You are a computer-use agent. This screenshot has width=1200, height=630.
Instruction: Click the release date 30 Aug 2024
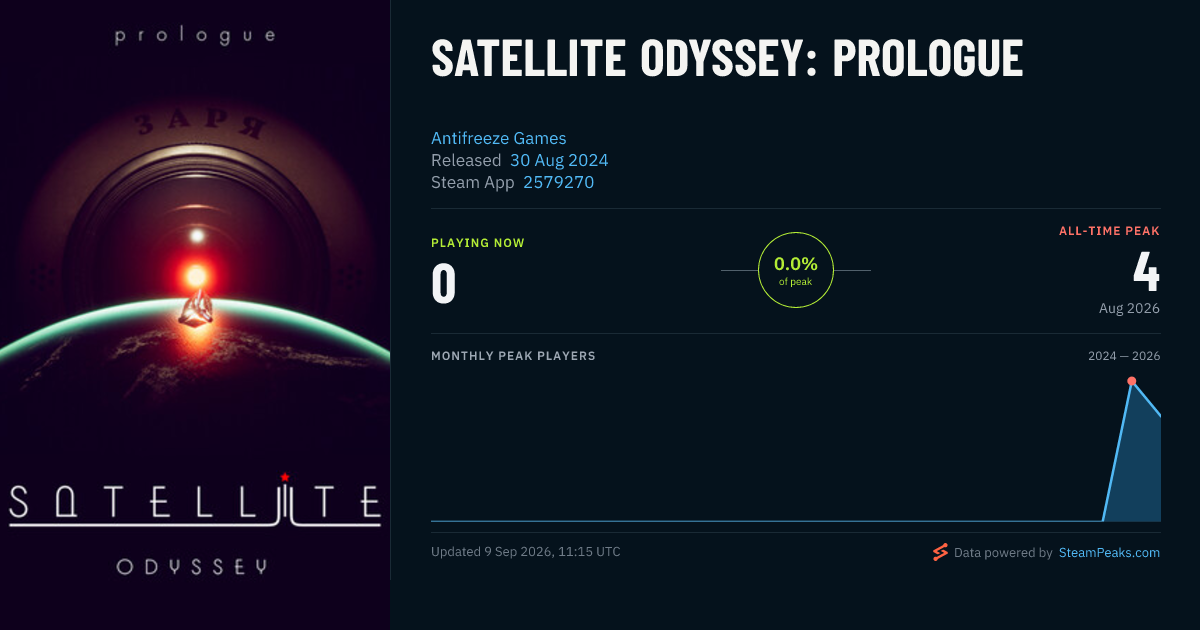click(x=559, y=160)
